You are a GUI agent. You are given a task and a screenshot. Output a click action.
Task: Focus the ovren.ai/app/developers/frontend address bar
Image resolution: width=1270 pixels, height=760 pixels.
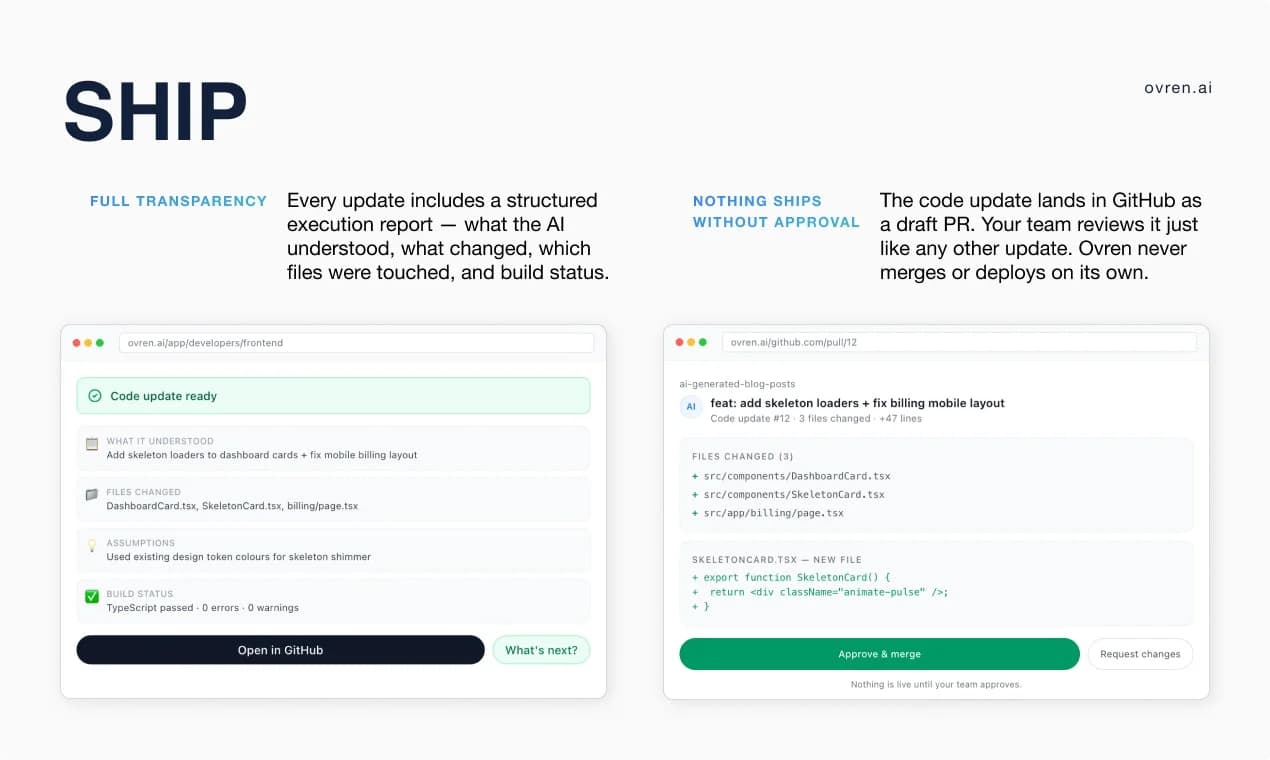[x=356, y=343]
